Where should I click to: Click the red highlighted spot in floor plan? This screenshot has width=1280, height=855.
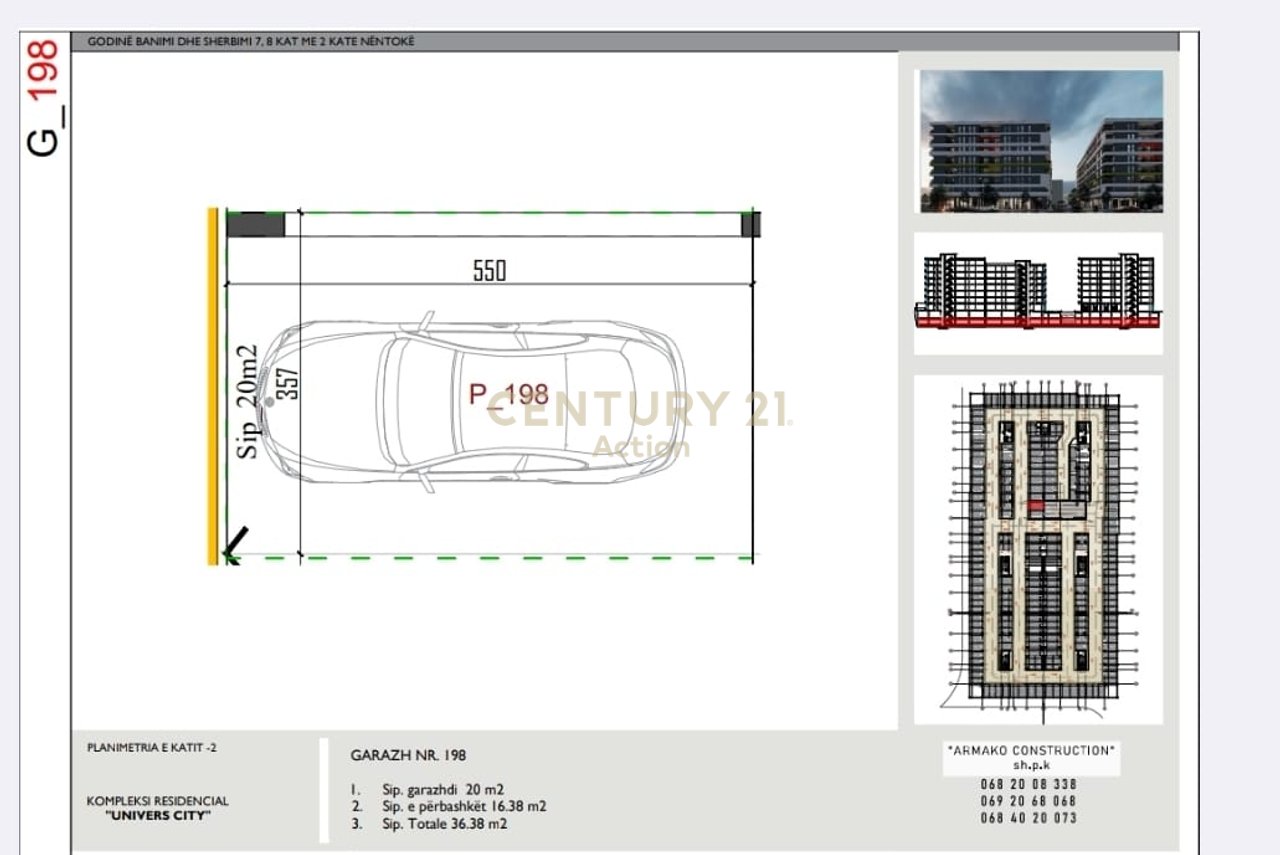coord(1037,507)
